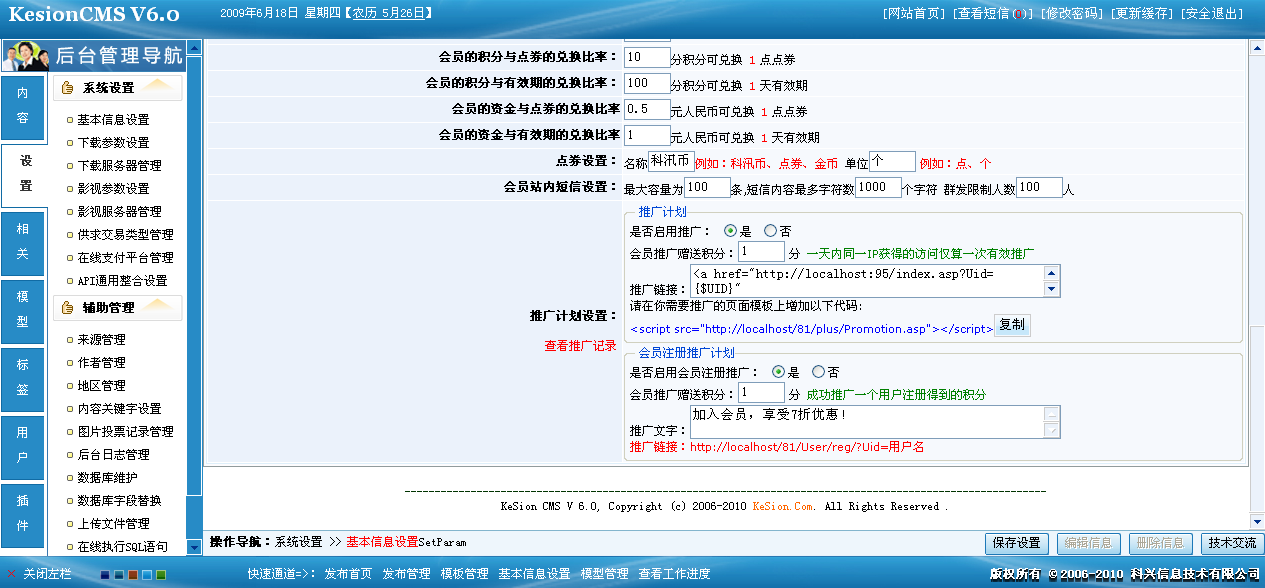
Task: Click the red X close-left-panel icon
Action: point(11,574)
